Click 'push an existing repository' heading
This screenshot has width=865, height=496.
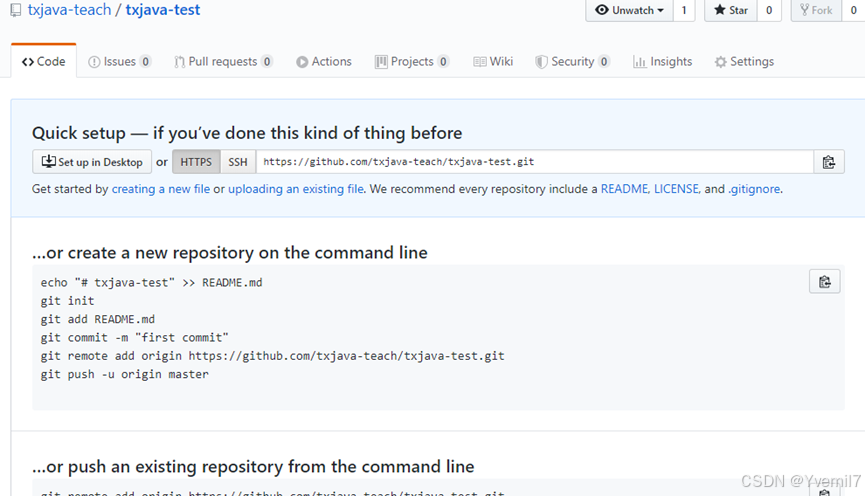[253, 467]
